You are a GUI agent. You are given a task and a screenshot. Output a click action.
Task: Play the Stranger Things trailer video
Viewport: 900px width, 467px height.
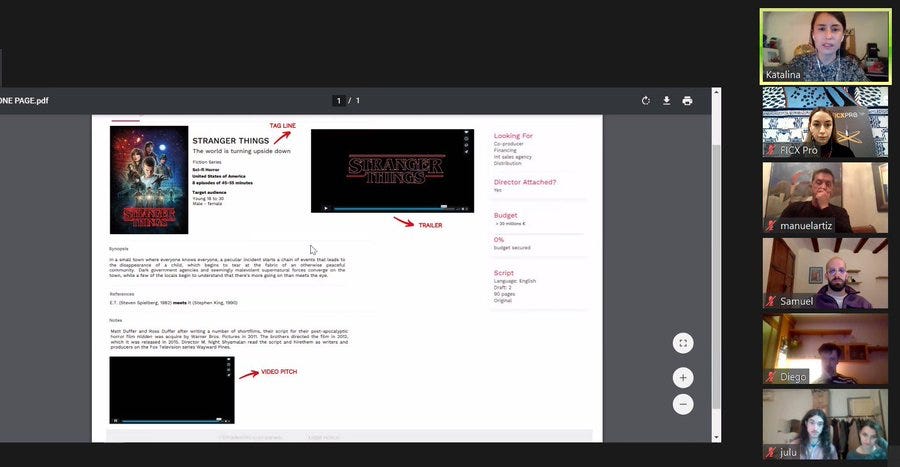[325, 208]
